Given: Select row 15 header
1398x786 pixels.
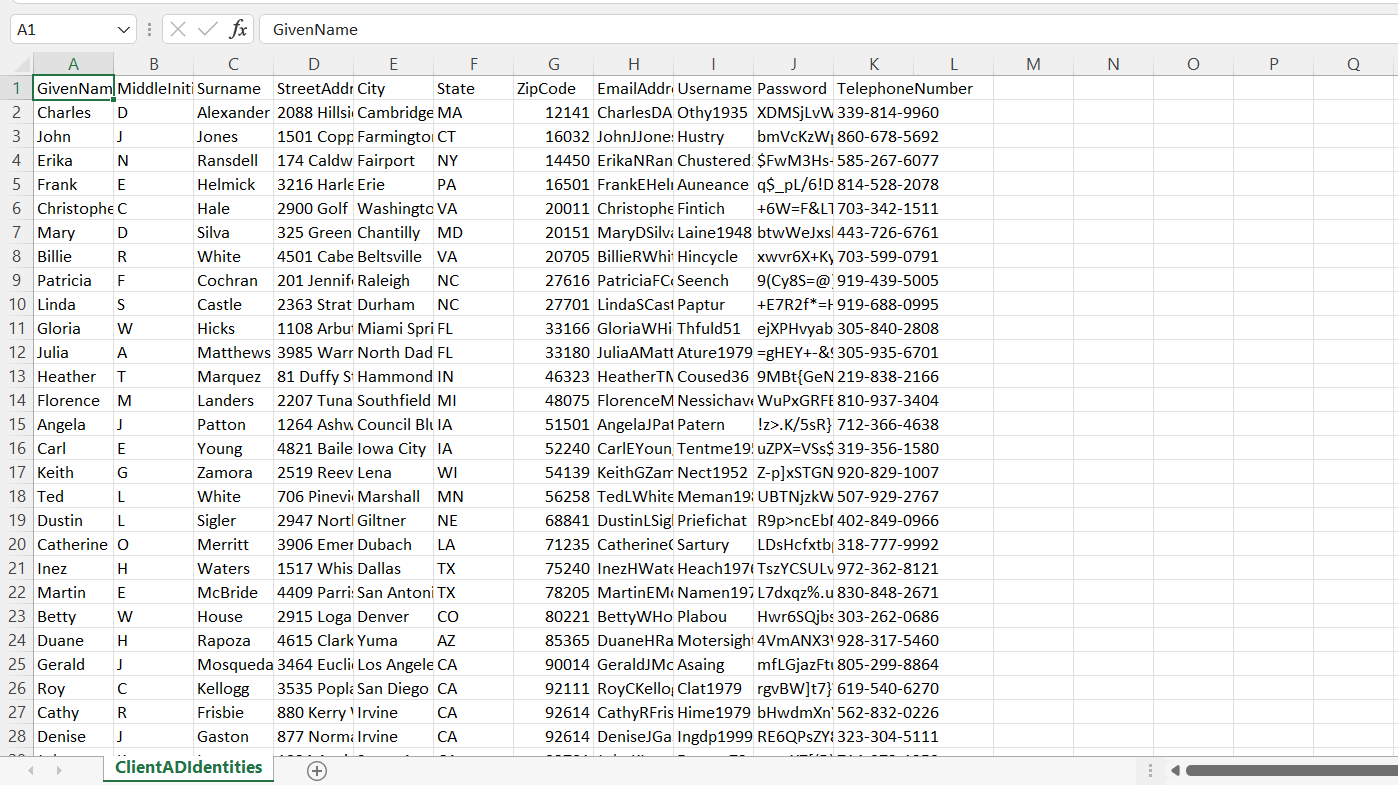Looking at the screenshot, I should coord(17,425).
